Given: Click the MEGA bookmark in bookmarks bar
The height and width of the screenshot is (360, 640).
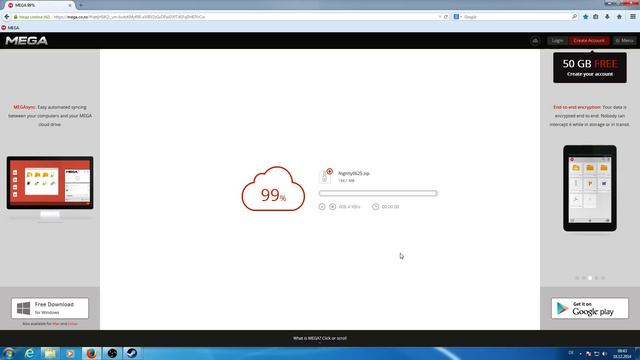Looking at the screenshot, I should point(10,28).
